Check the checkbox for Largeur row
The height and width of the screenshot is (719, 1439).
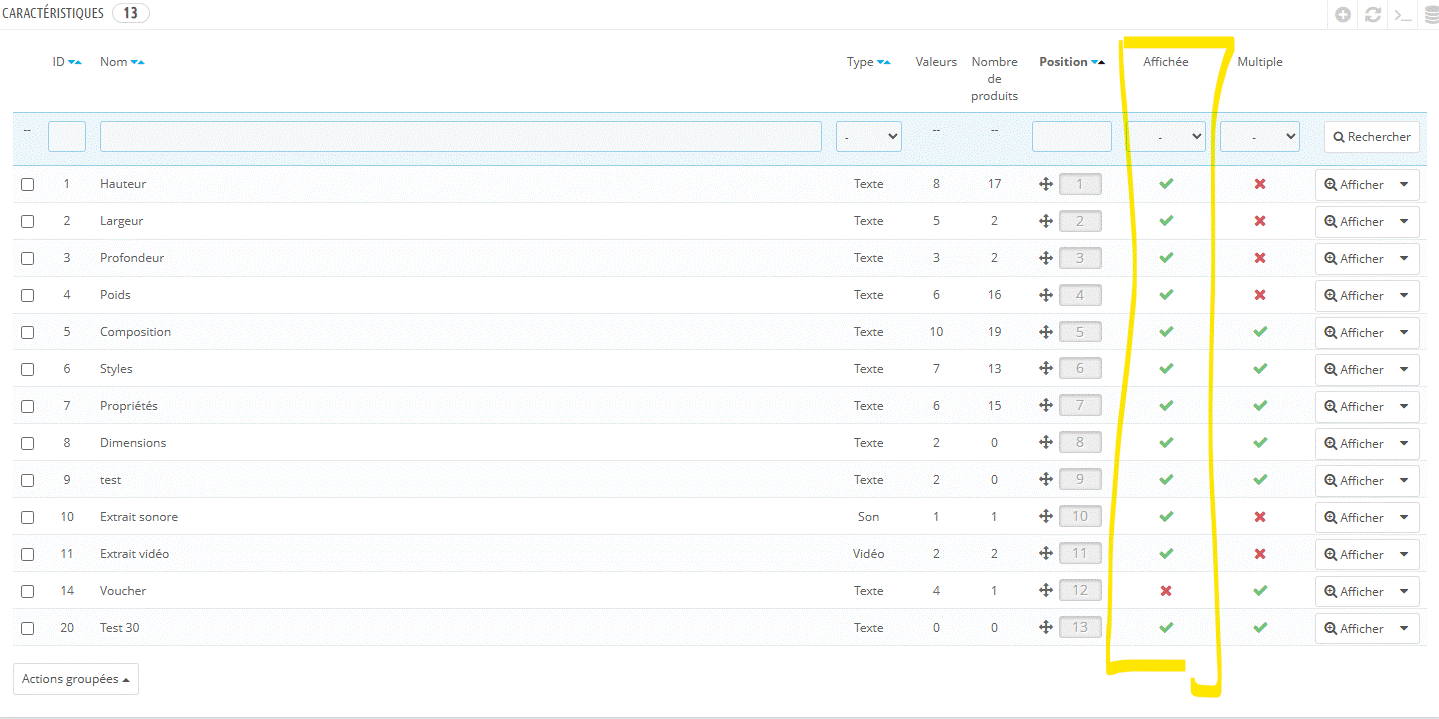28,221
